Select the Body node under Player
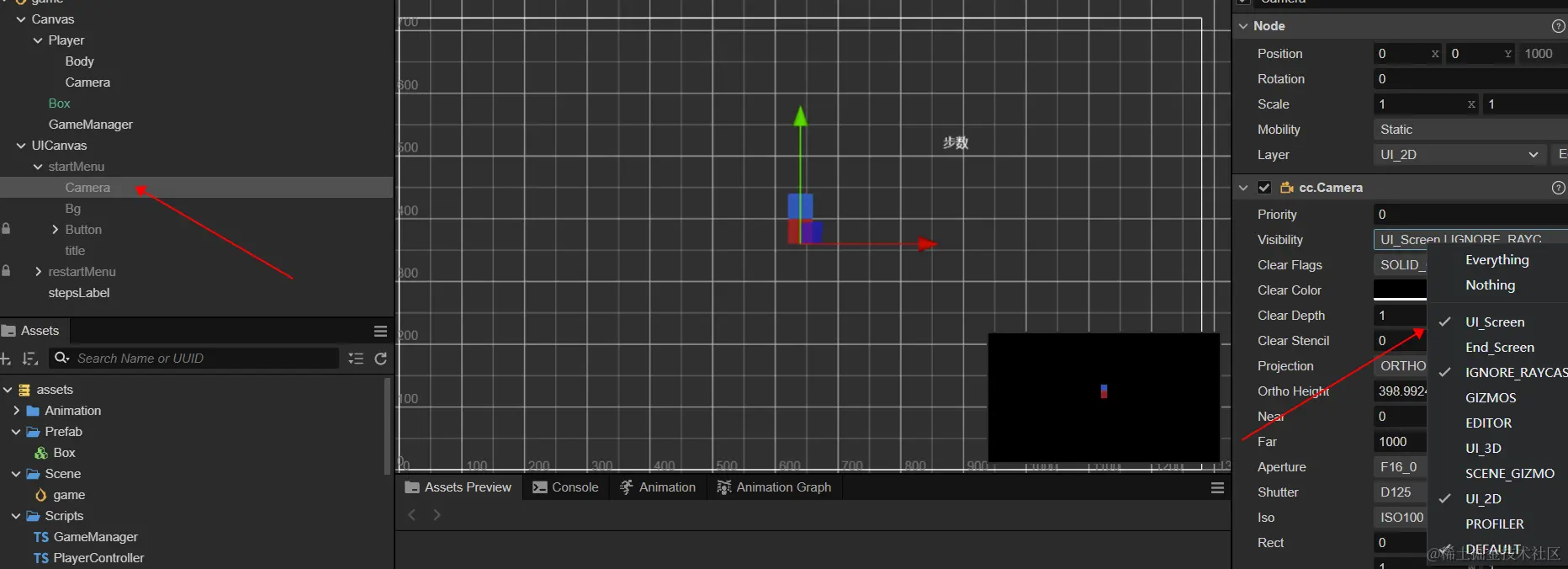The height and width of the screenshot is (569, 1568). click(79, 61)
